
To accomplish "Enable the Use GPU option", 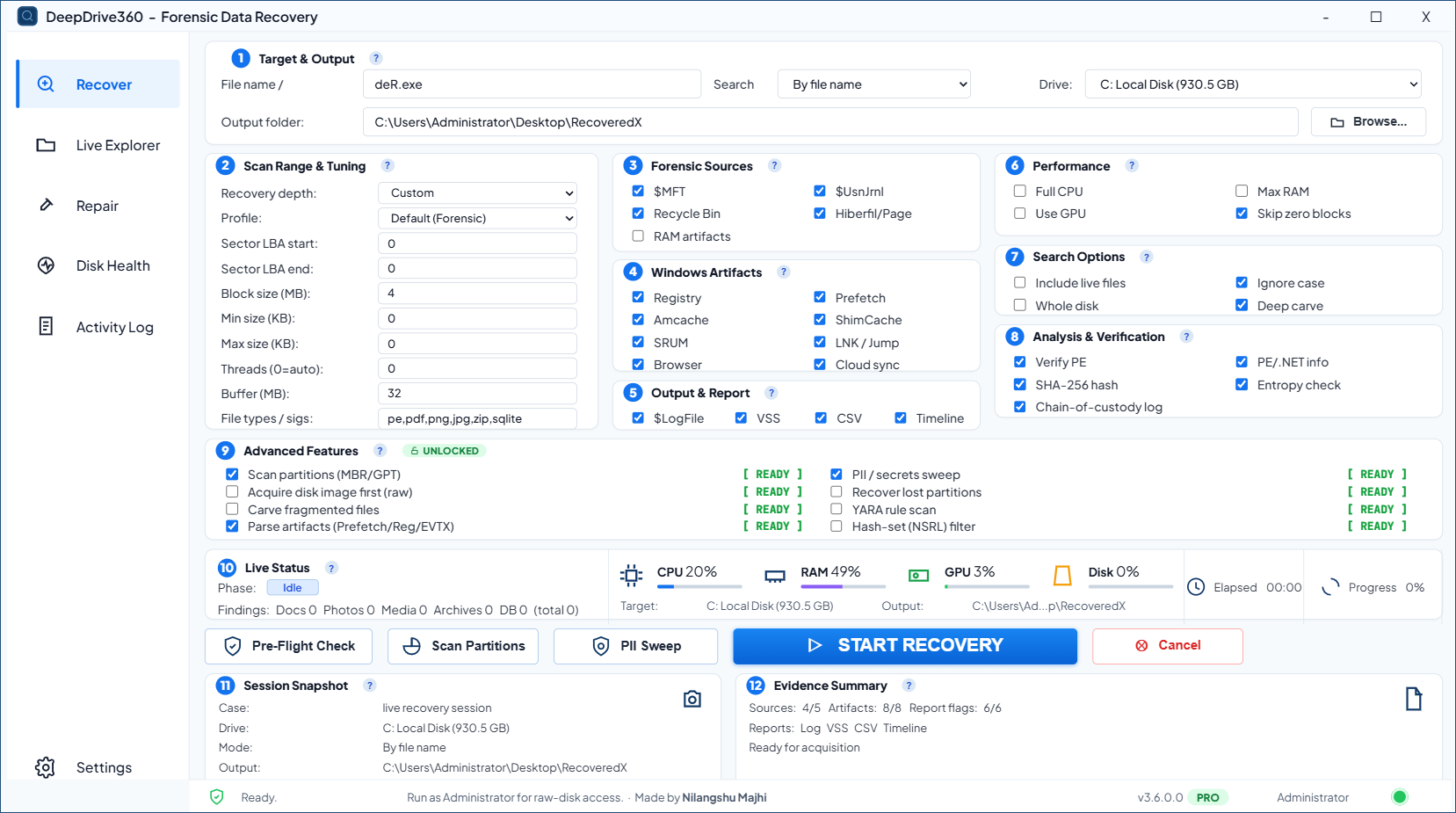I will (1020, 214).
